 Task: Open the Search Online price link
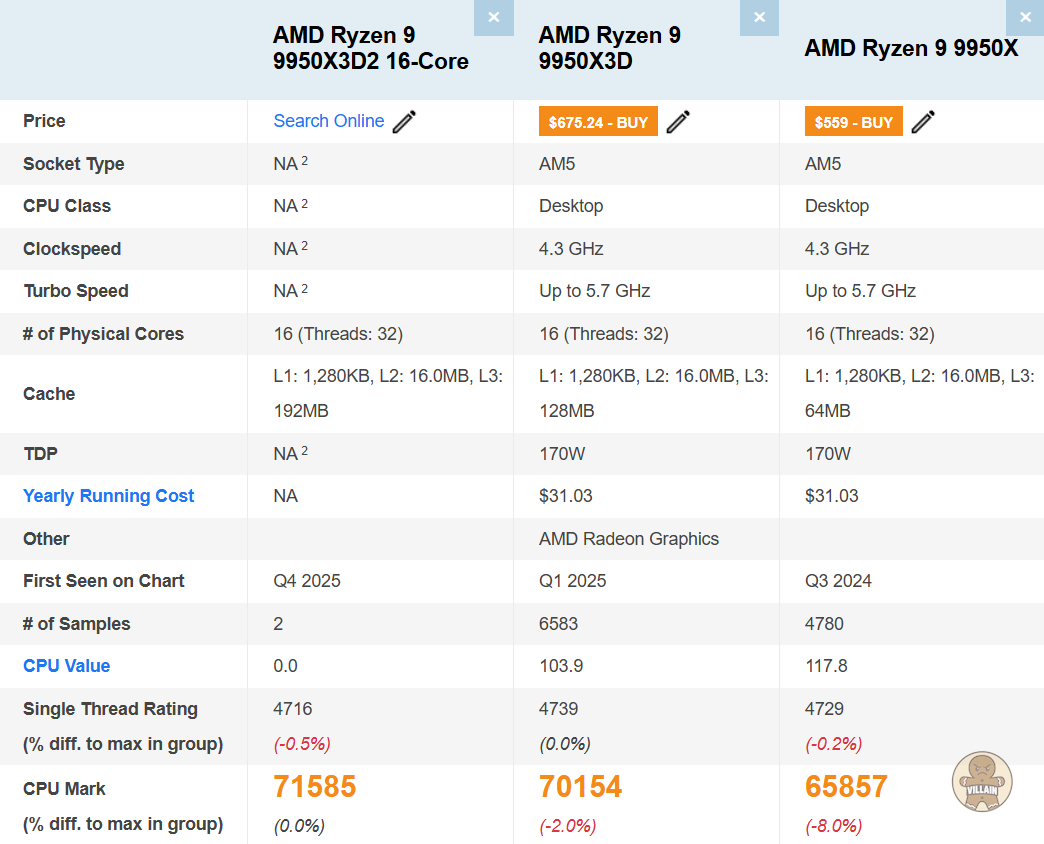coord(328,121)
